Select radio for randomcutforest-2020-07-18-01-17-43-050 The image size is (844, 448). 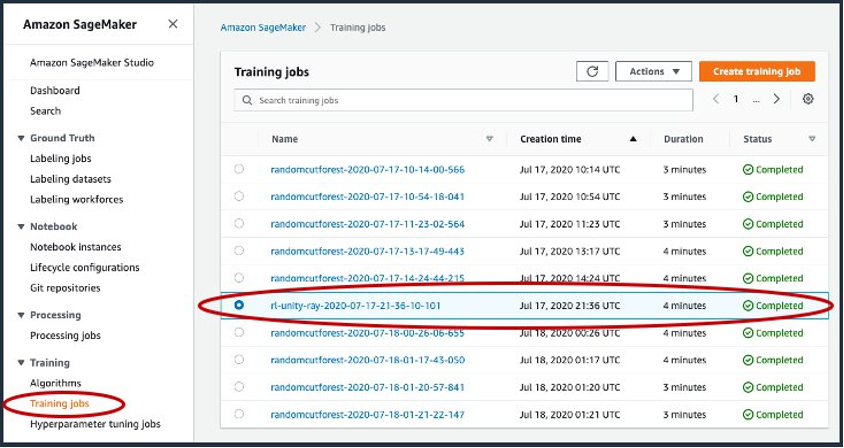(x=239, y=360)
